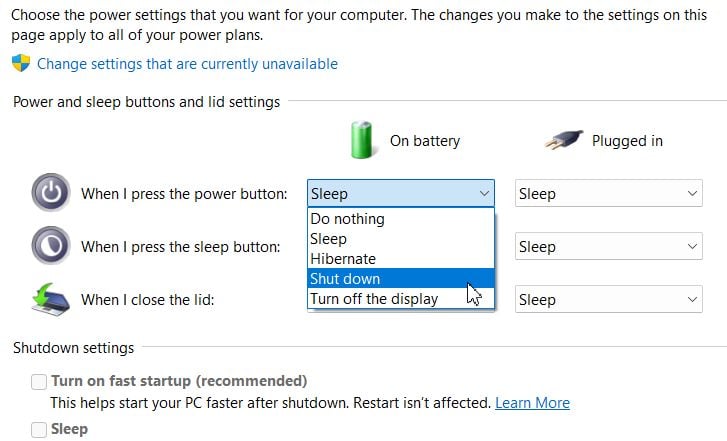Click the power plug icon
Screen dimensions: 727x441
click(564, 140)
